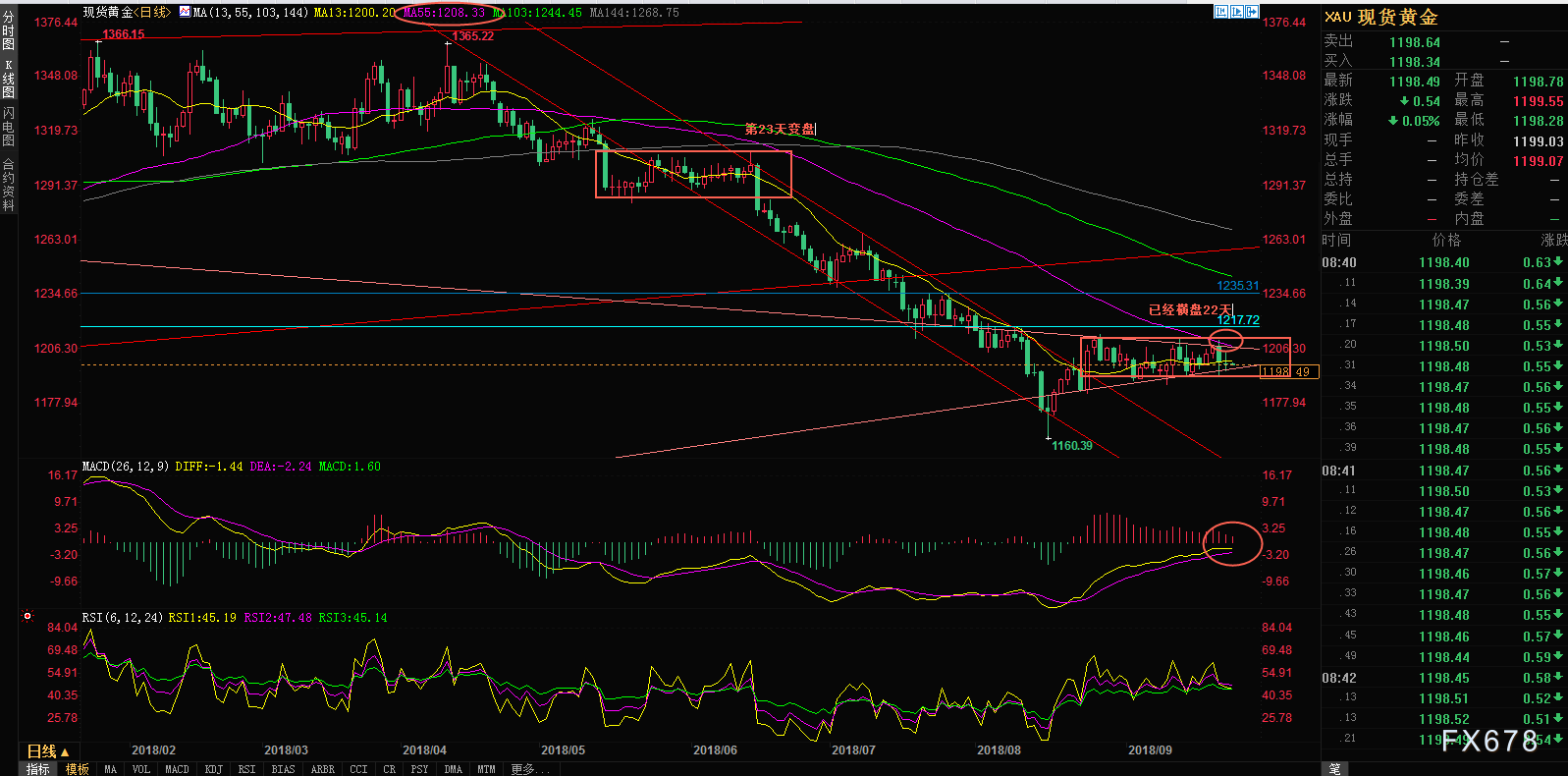The width and height of the screenshot is (1568, 776).
Task: Expand the 日线 period selector
Action: 48,751
